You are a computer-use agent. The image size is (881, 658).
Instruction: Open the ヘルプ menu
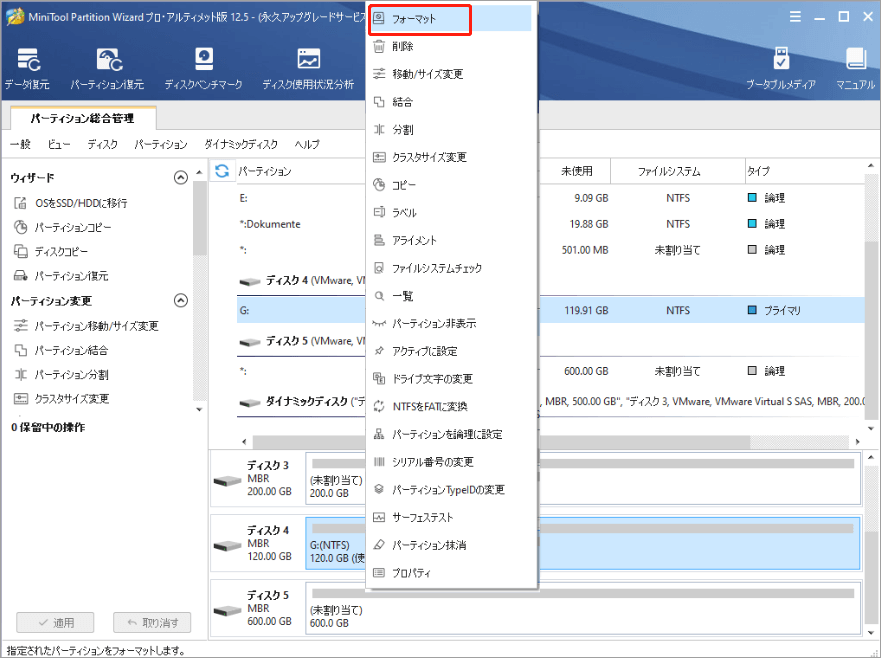click(307, 144)
